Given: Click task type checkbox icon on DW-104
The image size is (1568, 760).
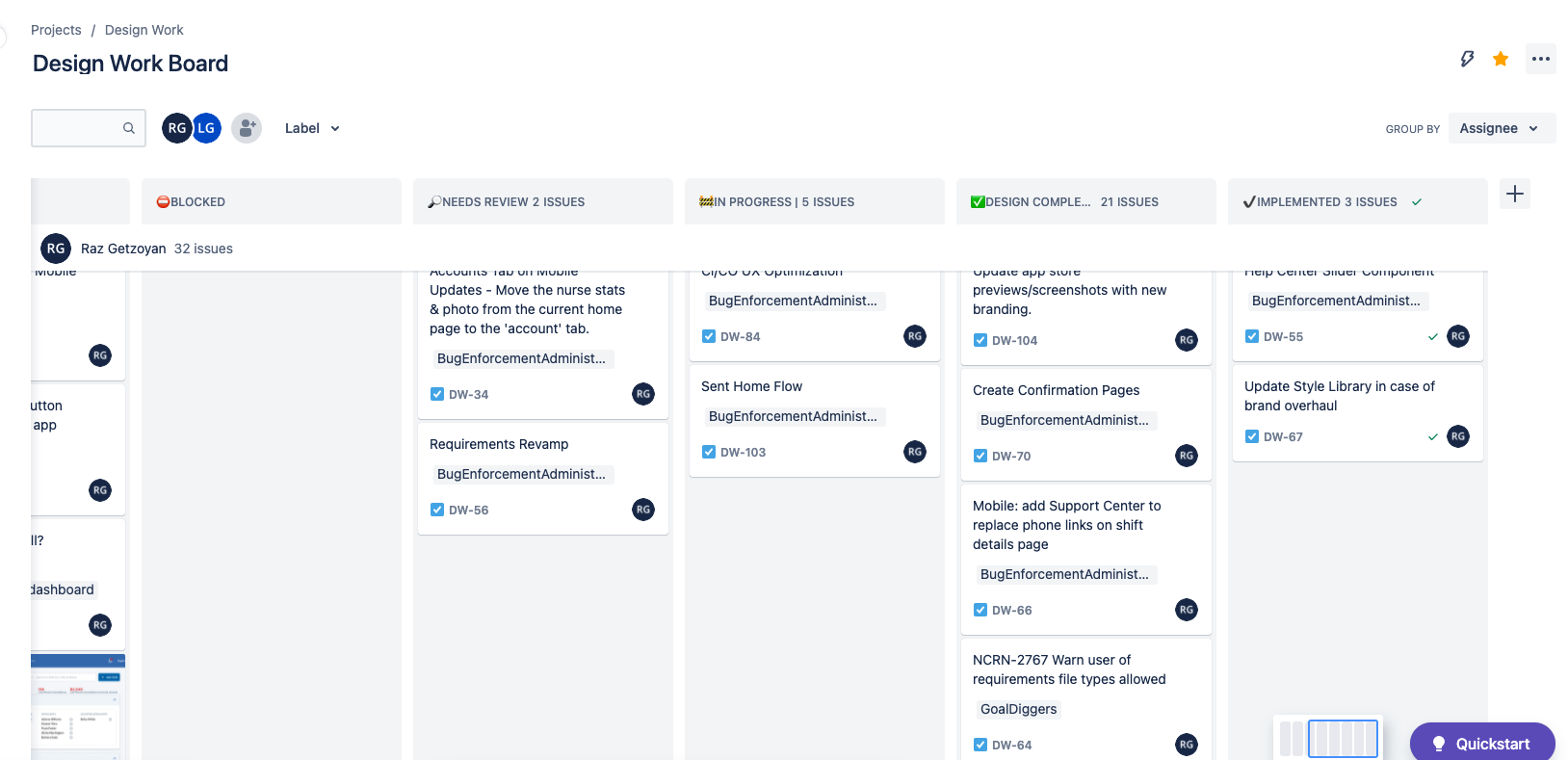Looking at the screenshot, I should (x=980, y=340).
